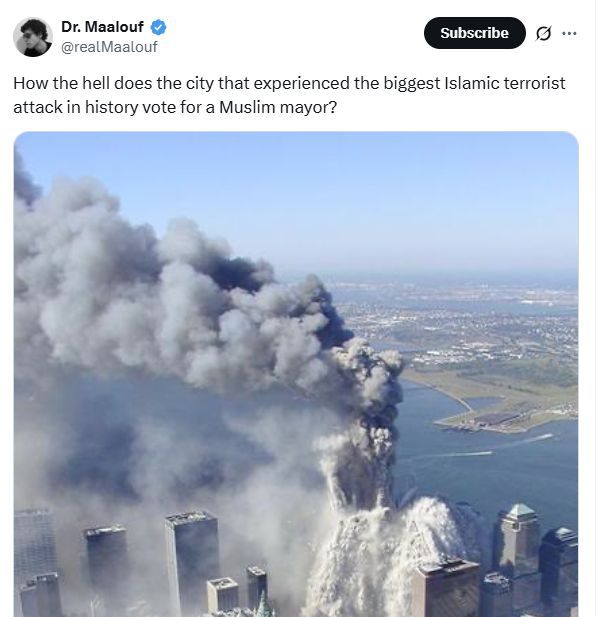Click the phrase "Islamic terrorist" in the post
Screen dimensions: 602x617
tap(505, 83)
